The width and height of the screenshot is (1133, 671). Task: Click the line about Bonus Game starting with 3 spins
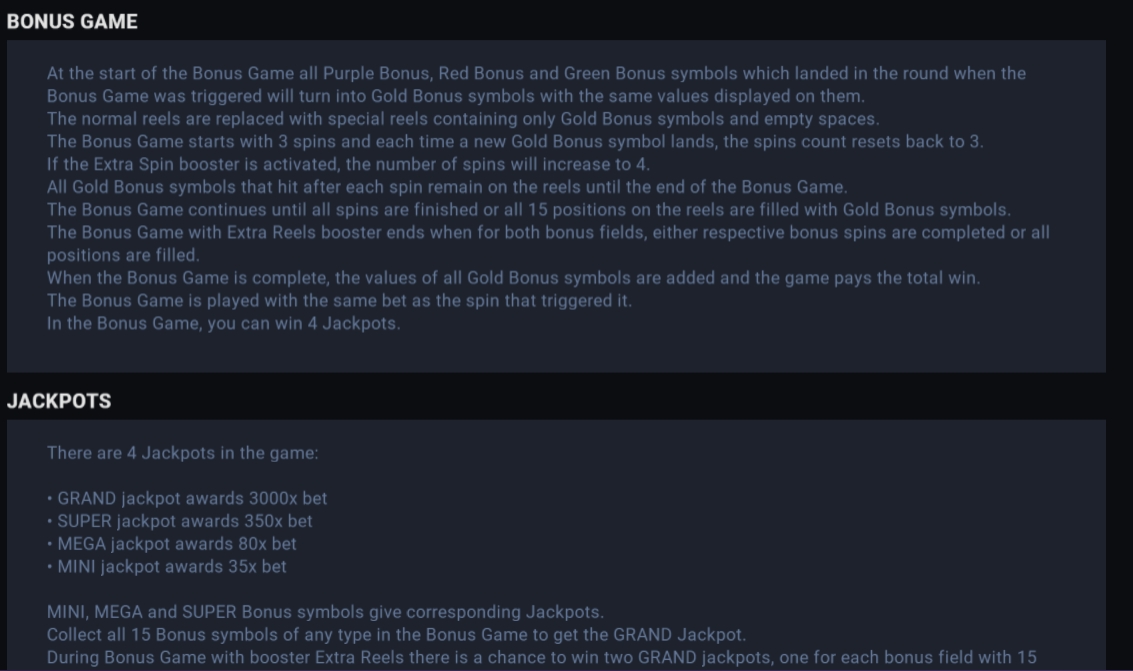pos(515,142)
